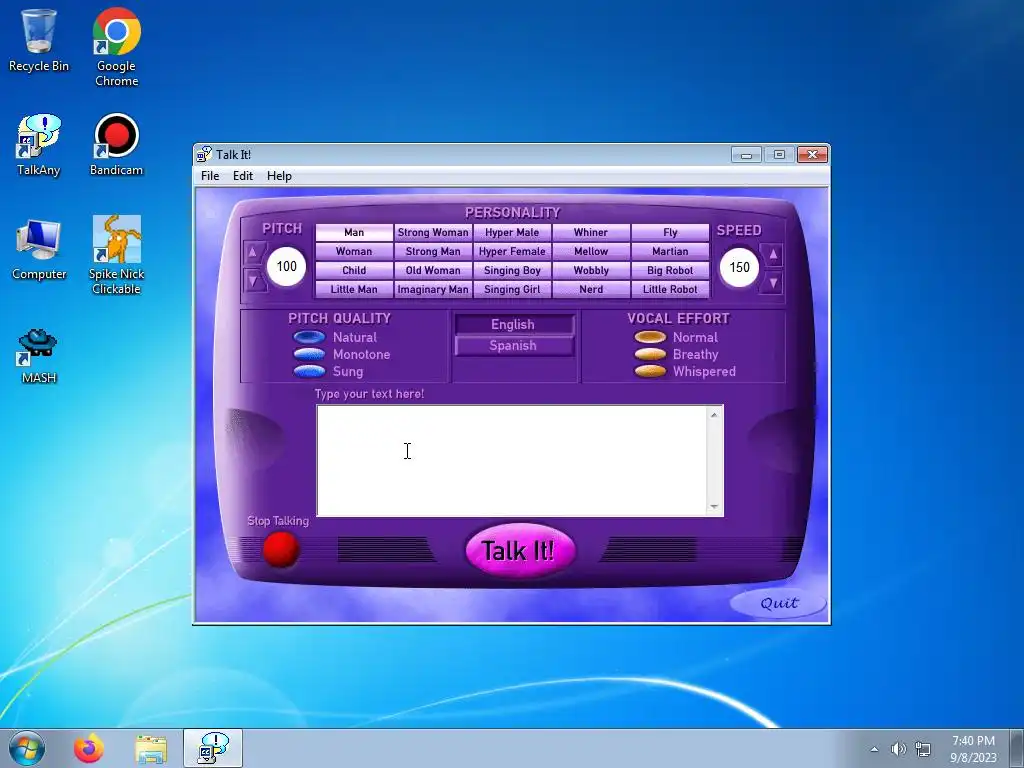Set vocal effort to Breathy
Screen dimensions: 1024x768
650,355
